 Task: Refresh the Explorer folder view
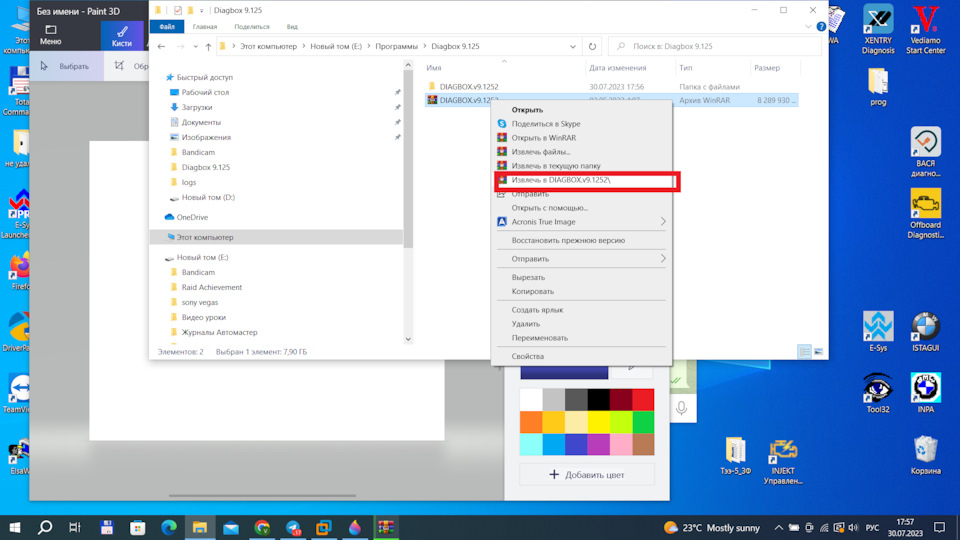pyautogui.click(x=592, y=47)
